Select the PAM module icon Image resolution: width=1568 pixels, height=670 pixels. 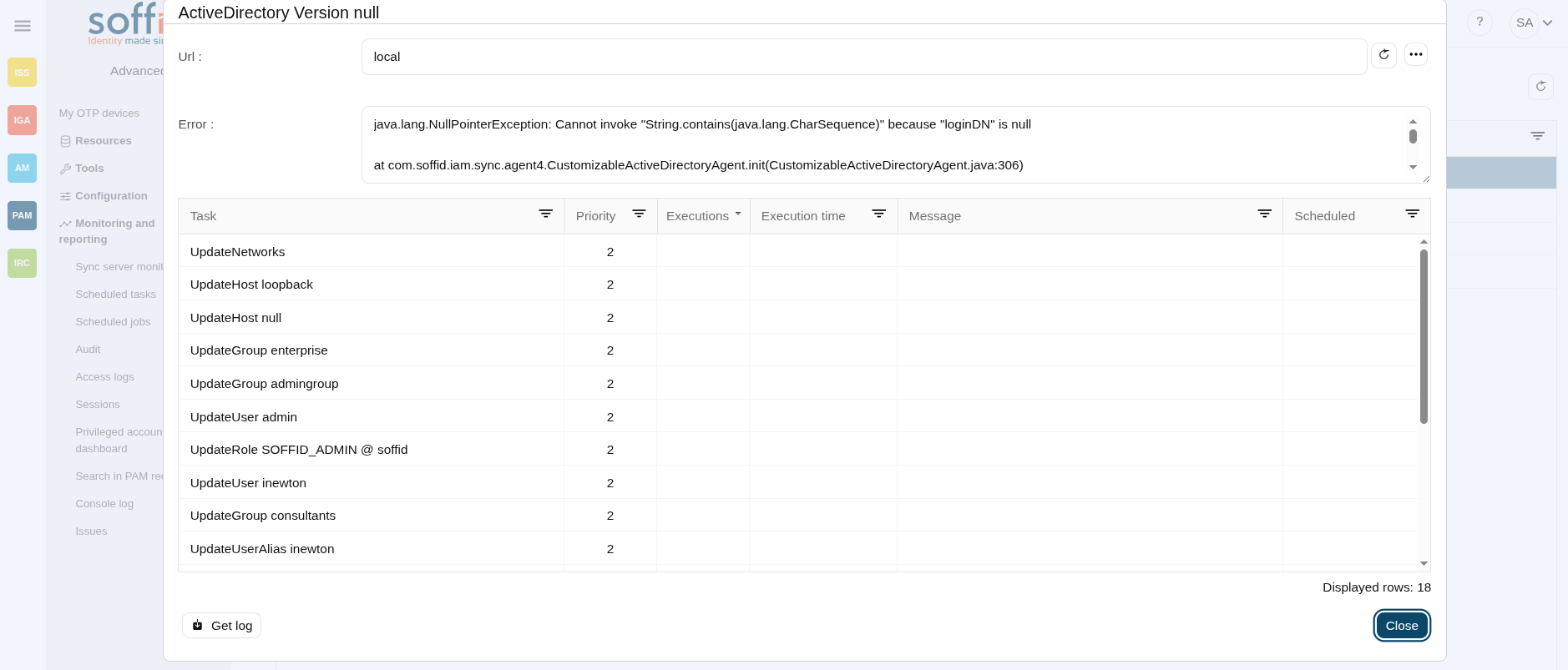pos(22,215)
